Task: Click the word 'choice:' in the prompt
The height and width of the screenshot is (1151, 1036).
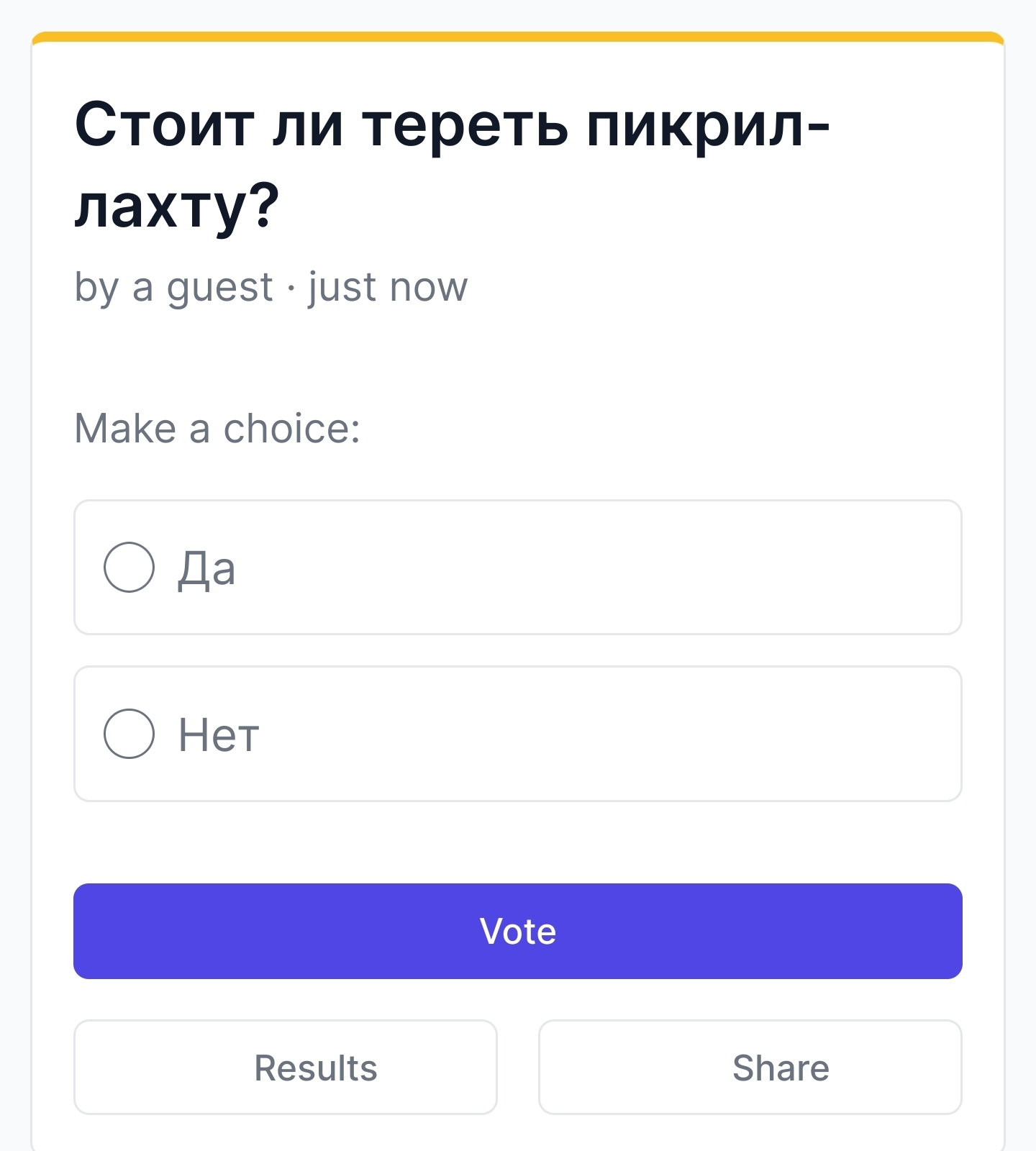Action: coord(291,429)
